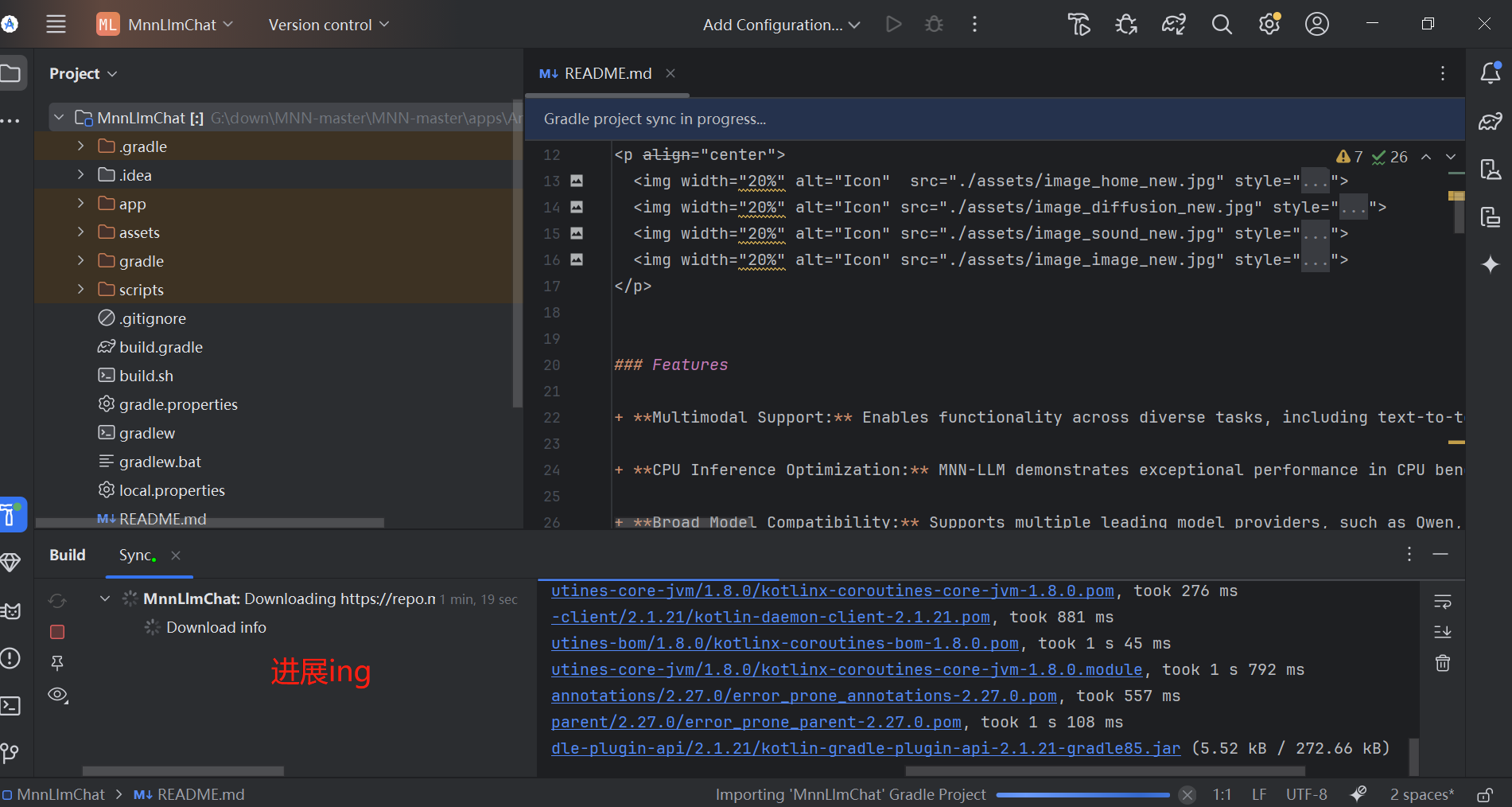Open Notifications bell icon
This screenshot has height=807, width=1512.
[x=1491, y=72]
